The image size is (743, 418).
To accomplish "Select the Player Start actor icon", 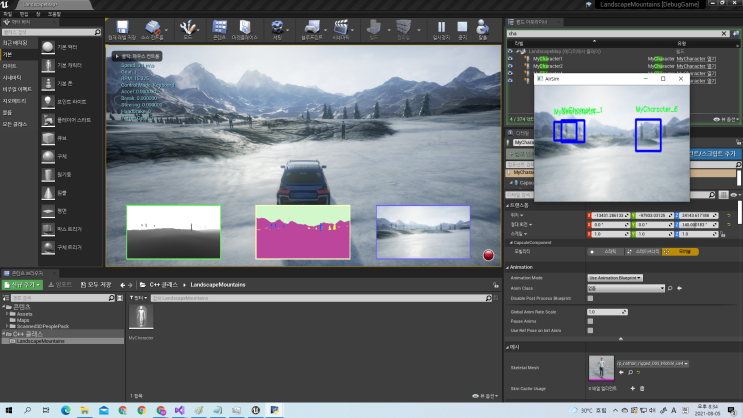I will [x=48, y=120].
